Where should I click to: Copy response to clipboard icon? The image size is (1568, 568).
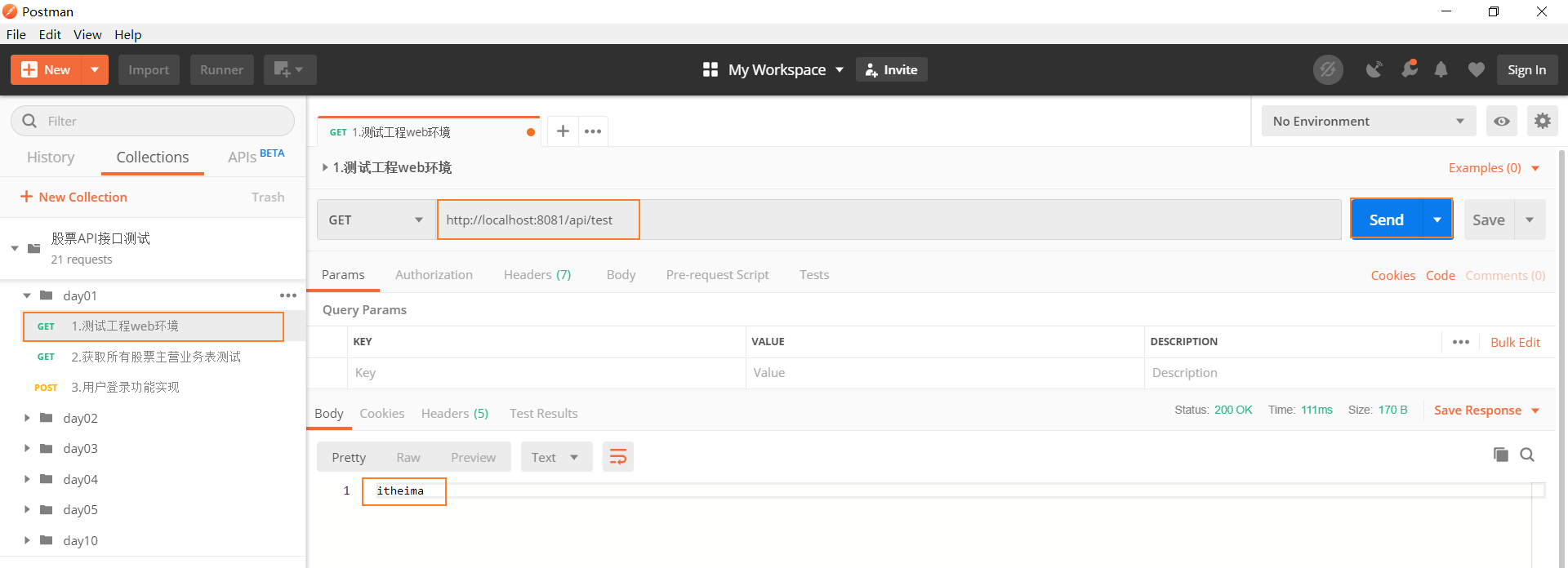[x=1500, y=454]
